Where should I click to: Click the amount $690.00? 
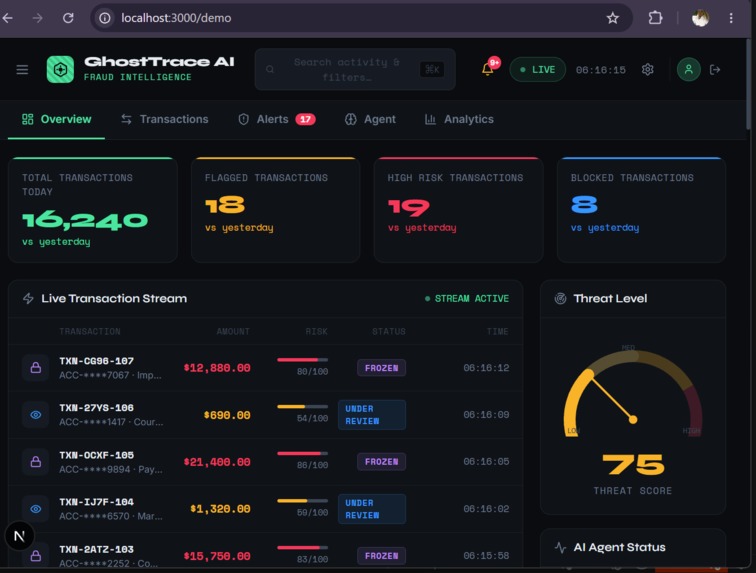point(227,415)
